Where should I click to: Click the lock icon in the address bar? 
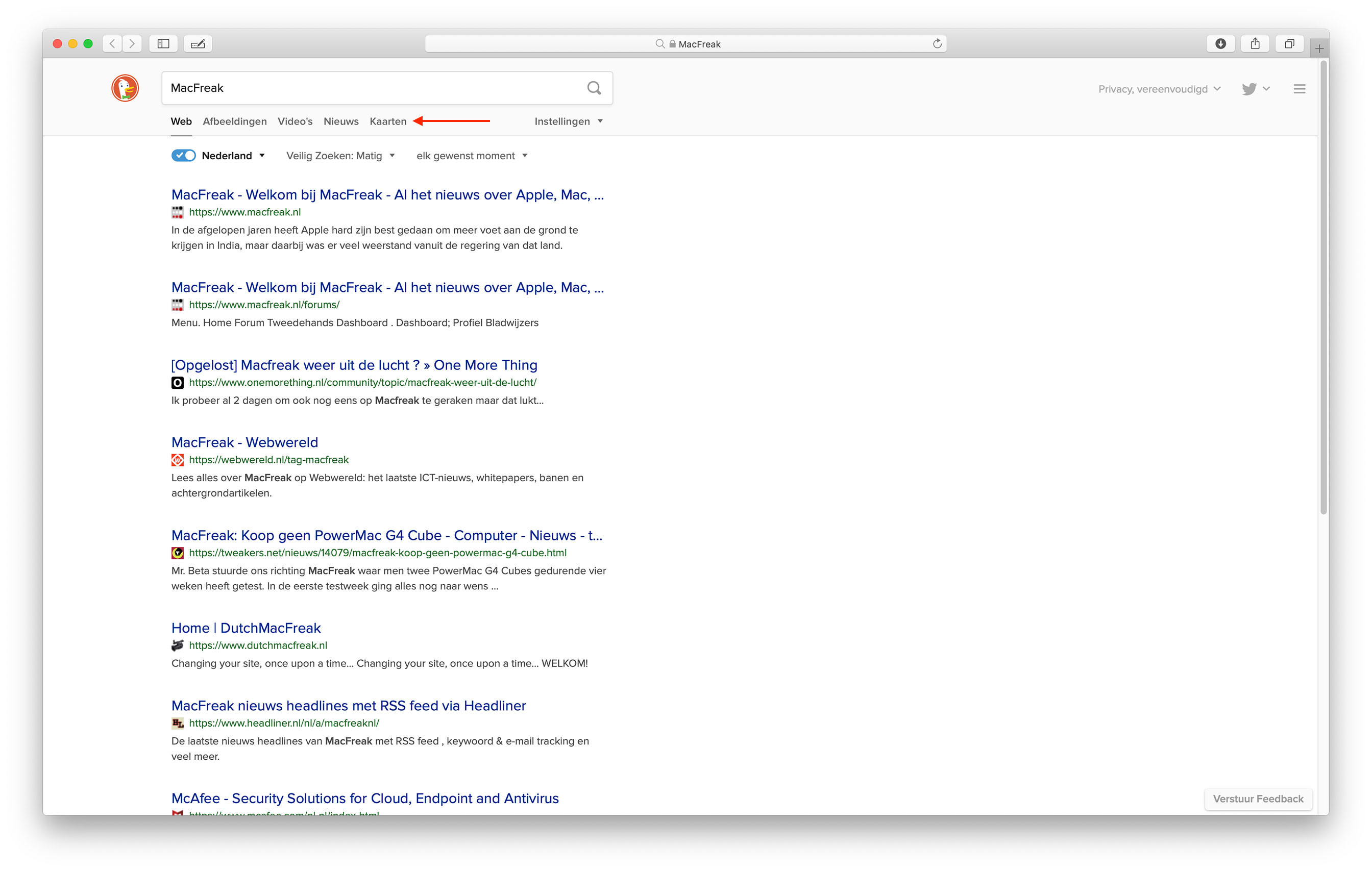pyautogui.click(x=672, y=44)
